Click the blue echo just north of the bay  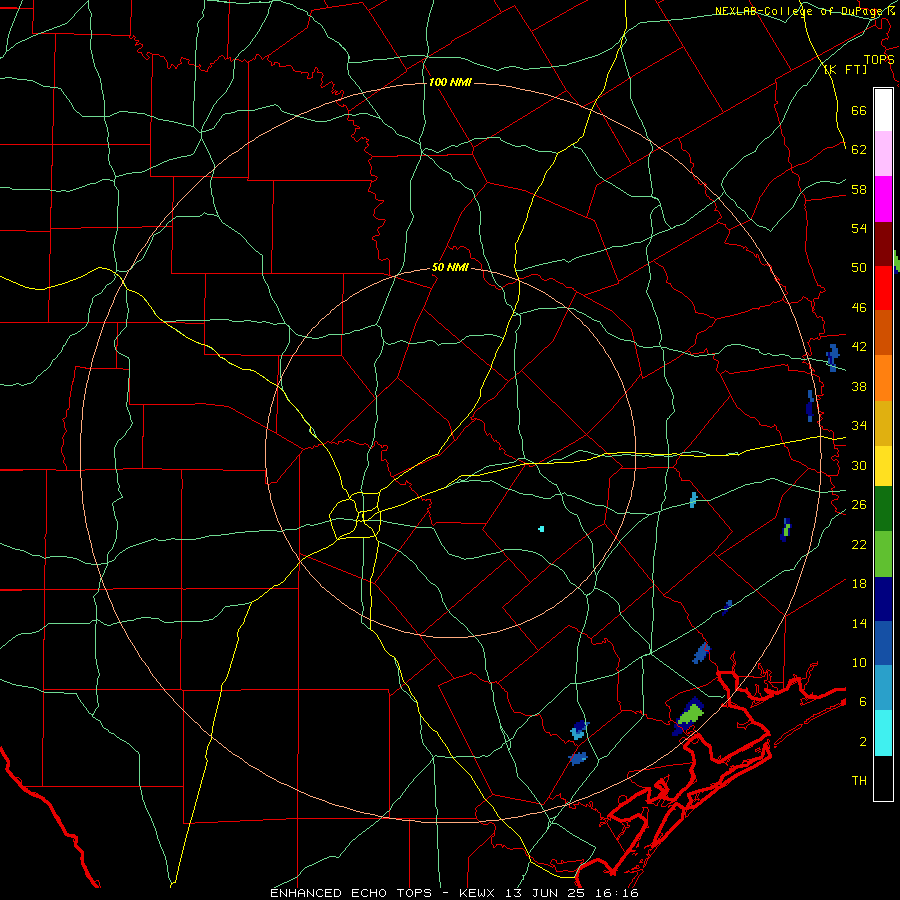[x=701, y=653]
